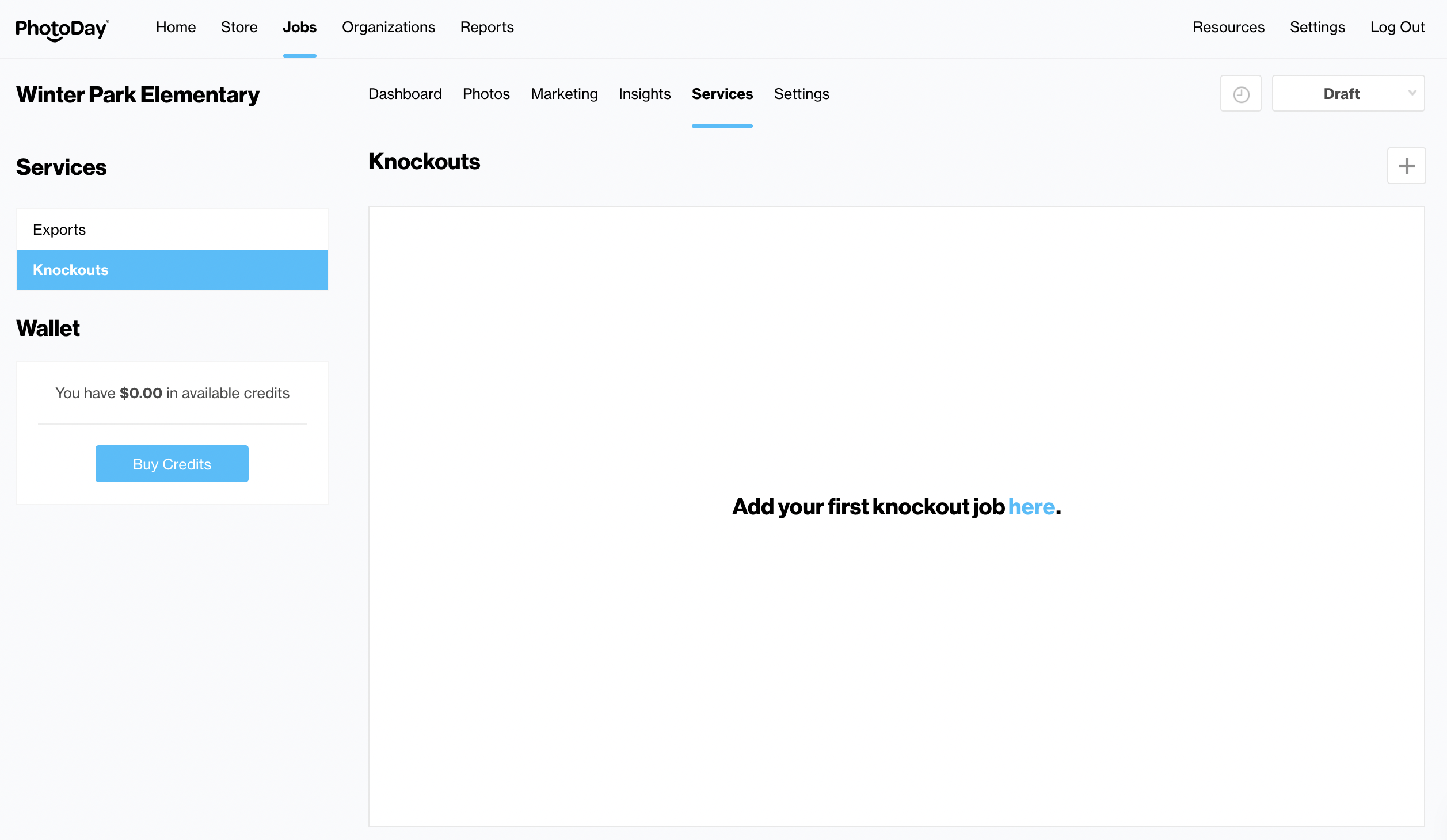The height and width of the screenshot is (840, 1447).
Task: Open Organizations in top navigation
Action: pos(388,27)
